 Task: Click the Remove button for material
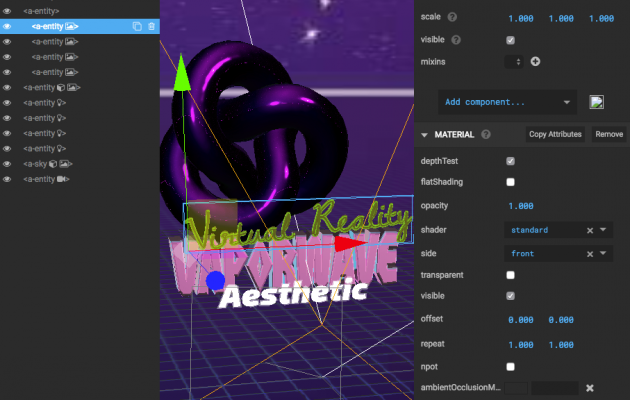(608, 134)
